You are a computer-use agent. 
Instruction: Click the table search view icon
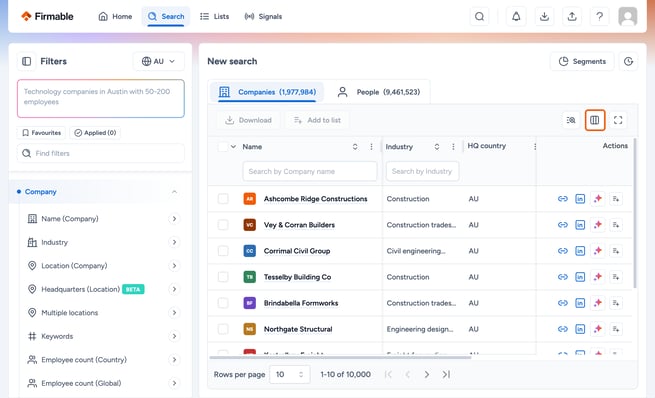pyautogui.click(x=571, y=120)
